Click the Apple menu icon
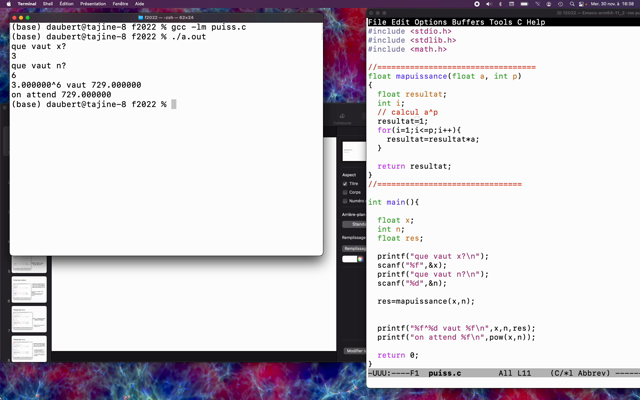Image resolution: width=640 pixels, height=400 pixels. coord(7,3)
